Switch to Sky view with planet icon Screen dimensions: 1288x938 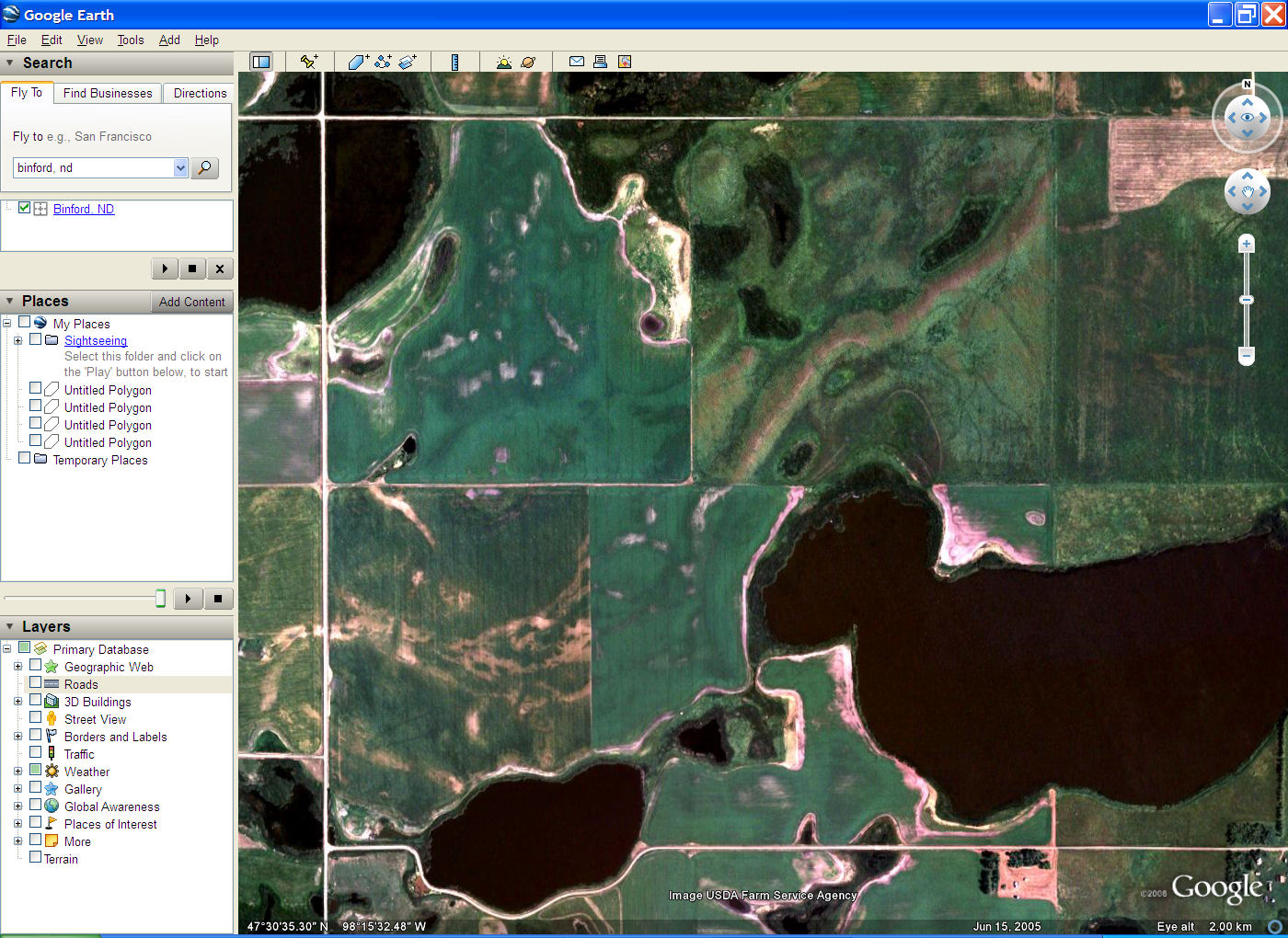528,62
